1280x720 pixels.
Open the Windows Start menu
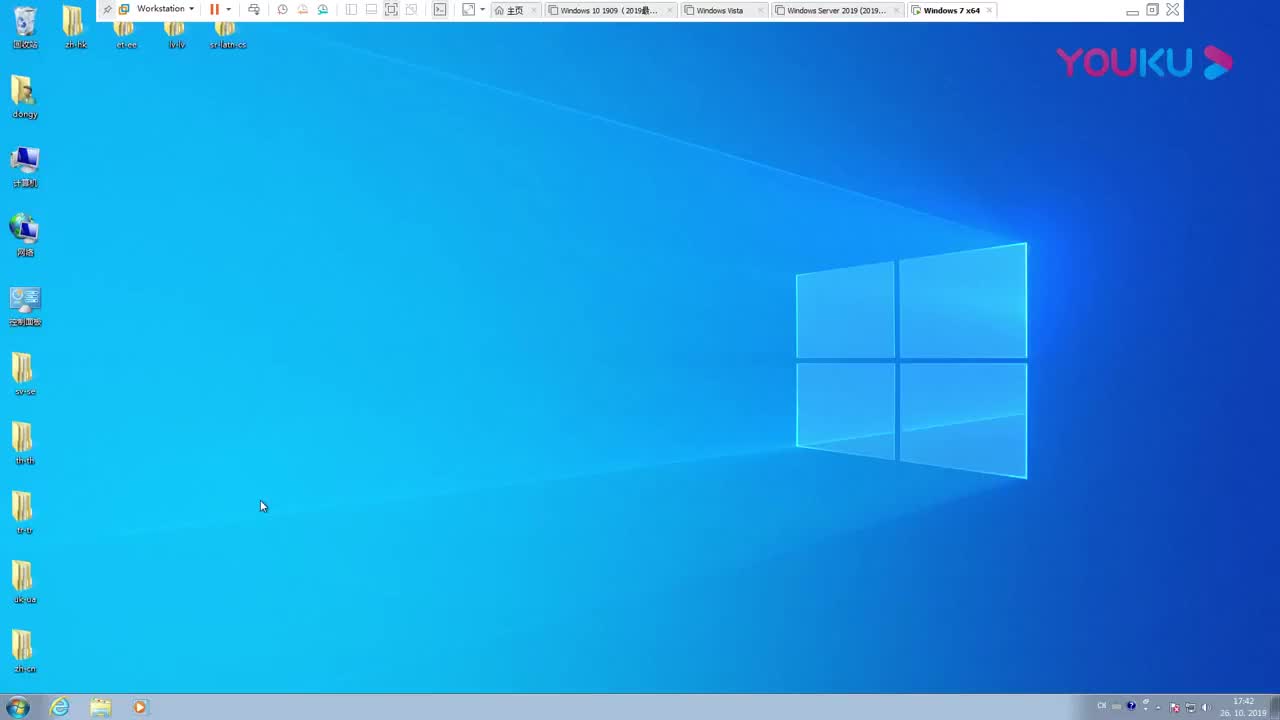[x=17, y=706]
